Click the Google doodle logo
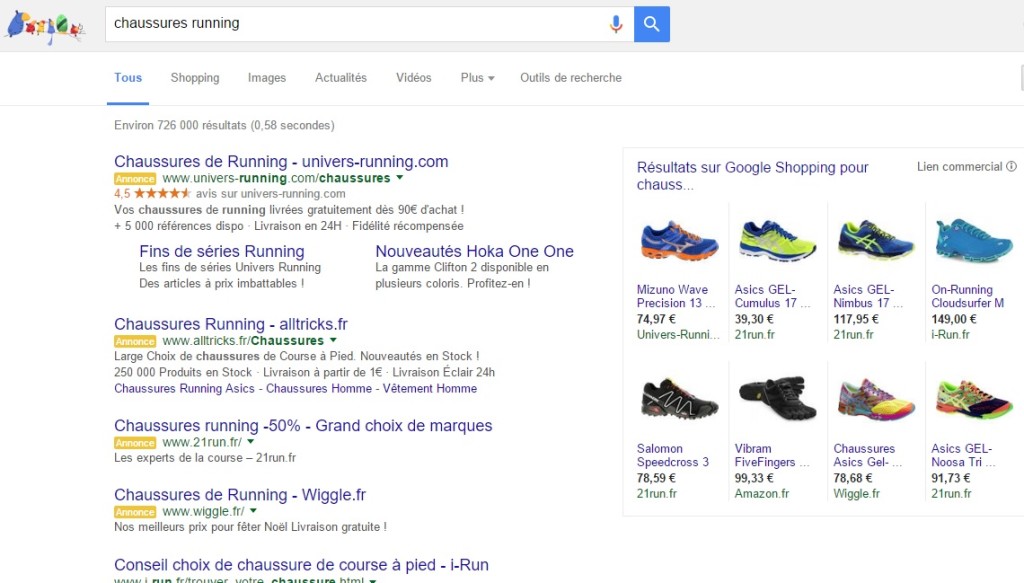The height and width of the screenshot is (583, 1024). click(44, 27)
